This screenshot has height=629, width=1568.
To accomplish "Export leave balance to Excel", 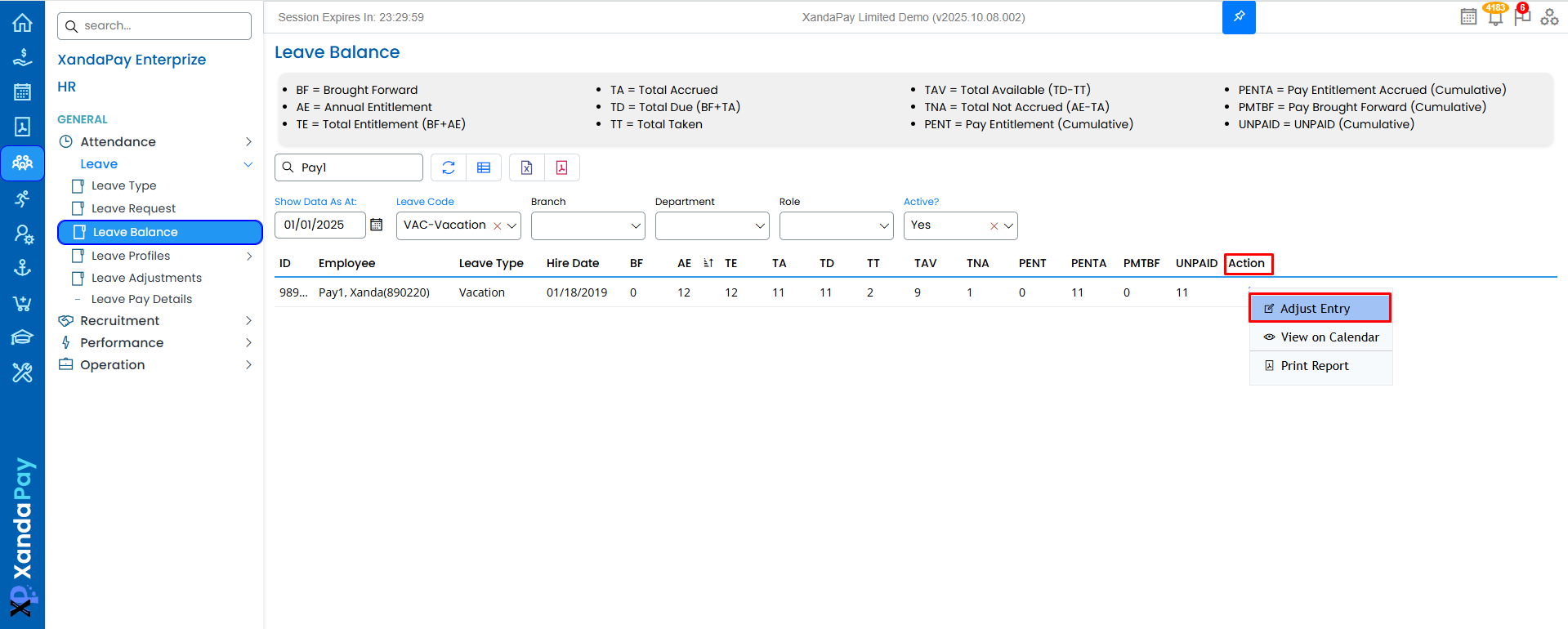I will click(x=527, y=167).
